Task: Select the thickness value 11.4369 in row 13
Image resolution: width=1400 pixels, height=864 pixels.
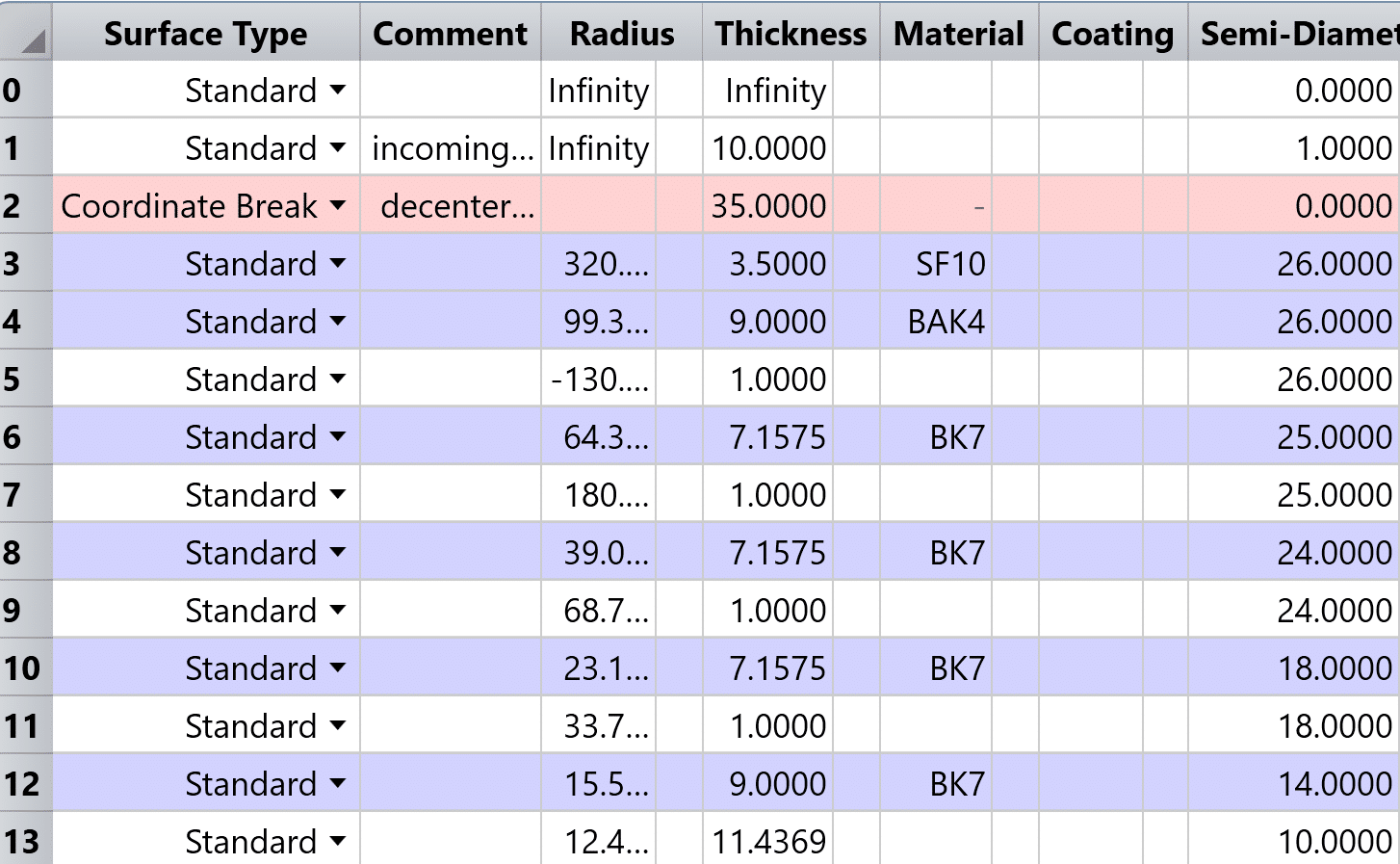Action: [768, 839]
